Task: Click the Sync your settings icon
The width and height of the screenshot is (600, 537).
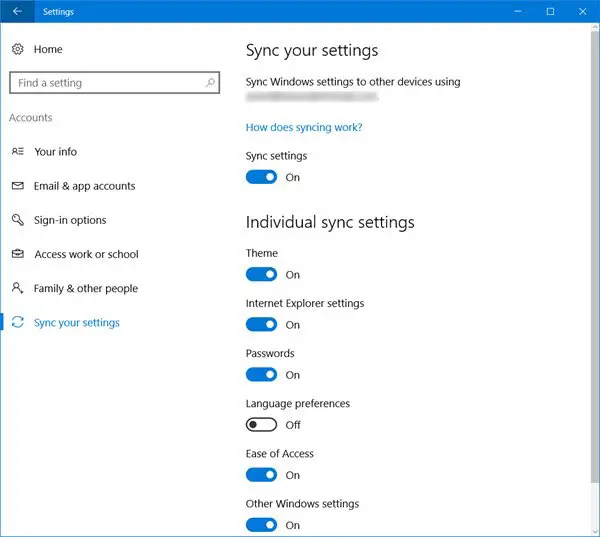Action: click(x=17, y=323)
